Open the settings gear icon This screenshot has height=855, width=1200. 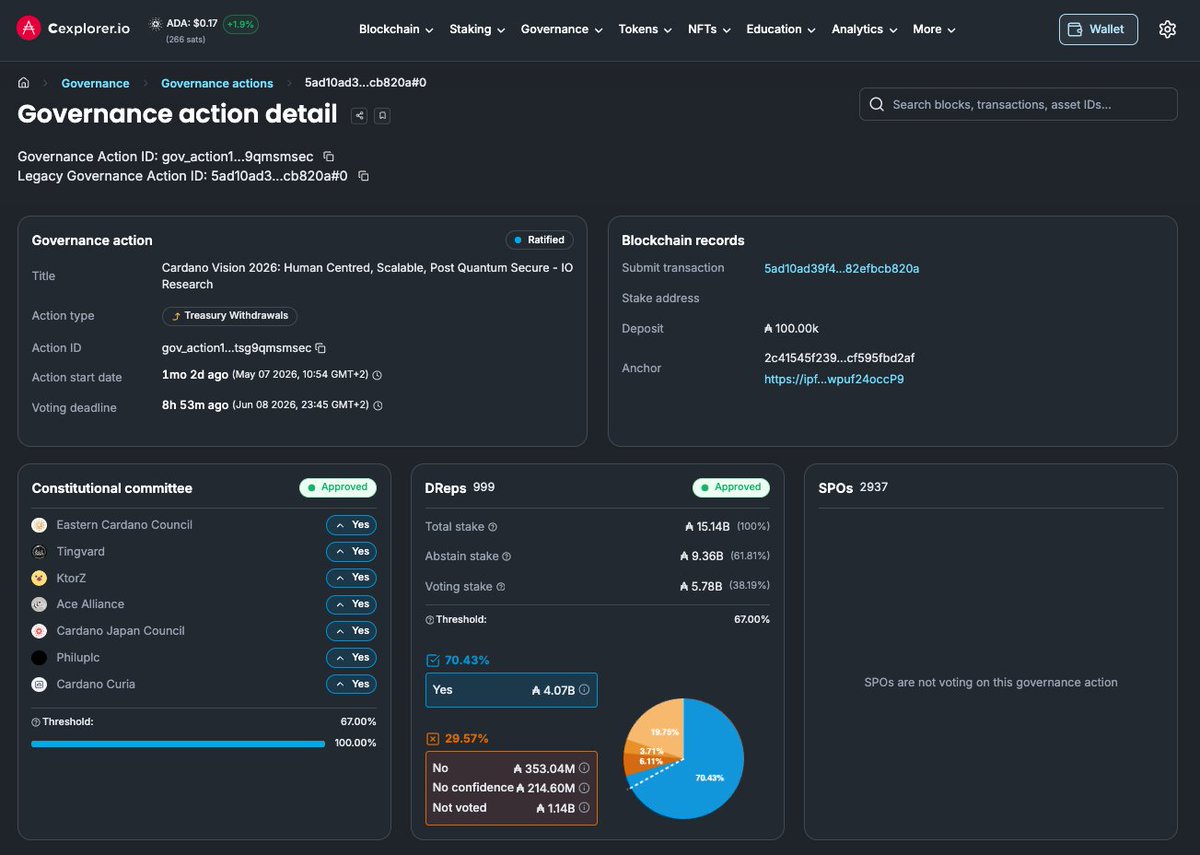point(1167,29)
